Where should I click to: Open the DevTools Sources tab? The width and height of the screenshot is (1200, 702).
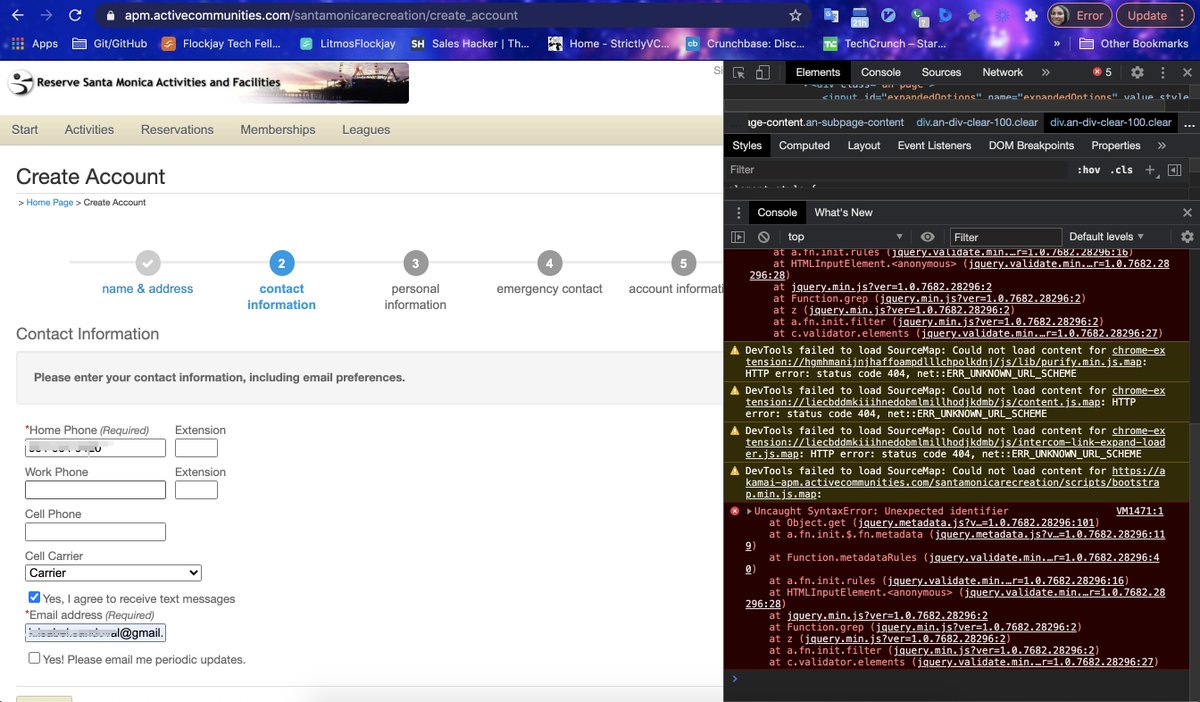coord(941,72)
